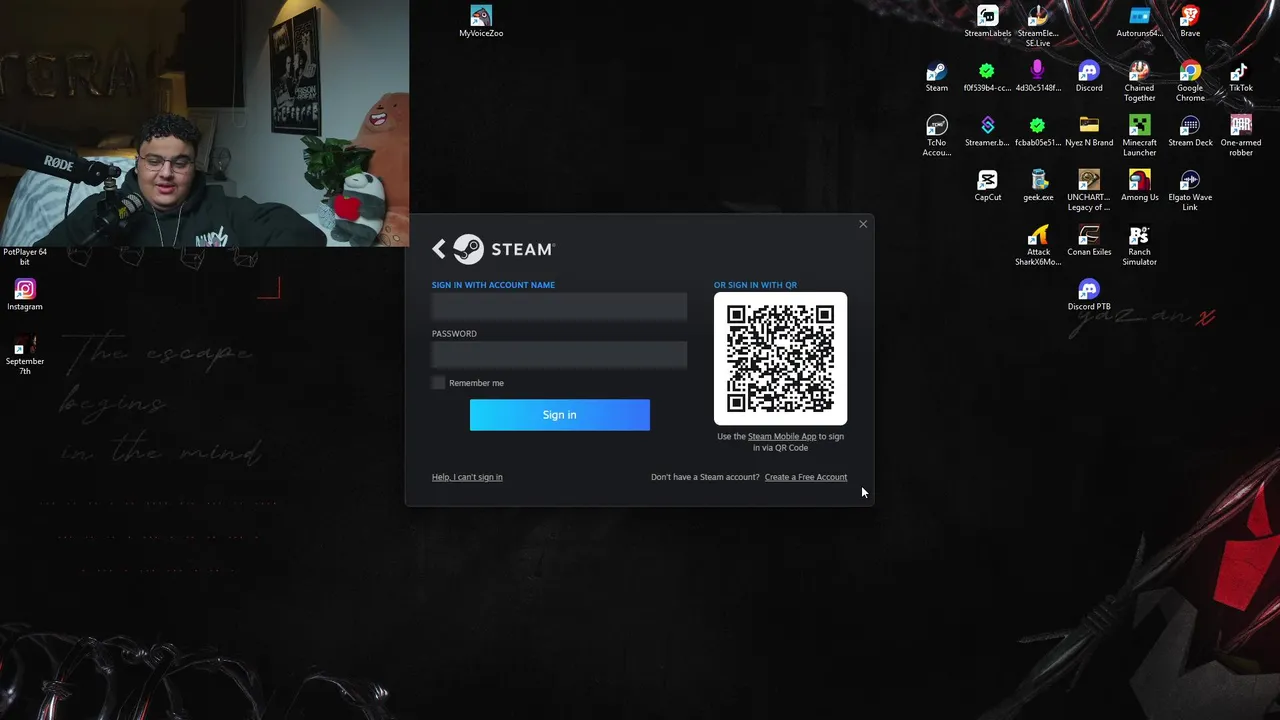Select the Autoruns64 desktop icon
The image size is (1280, 720).
point(1139,21)
